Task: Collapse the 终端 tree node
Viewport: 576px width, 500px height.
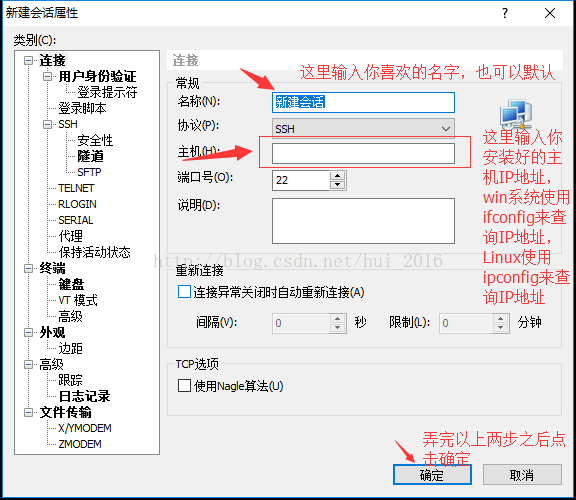Action: pyautogui.click(x=28, y=269)
